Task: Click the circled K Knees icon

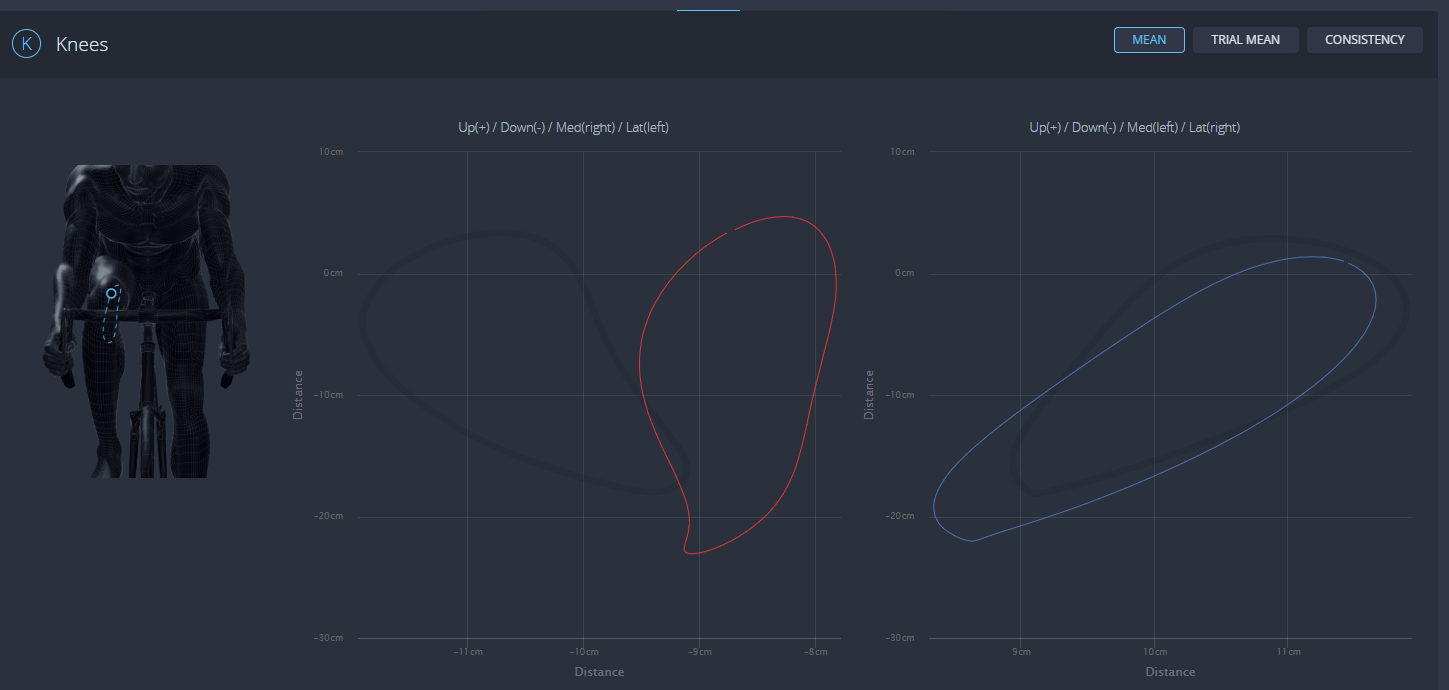Action: 26,44
